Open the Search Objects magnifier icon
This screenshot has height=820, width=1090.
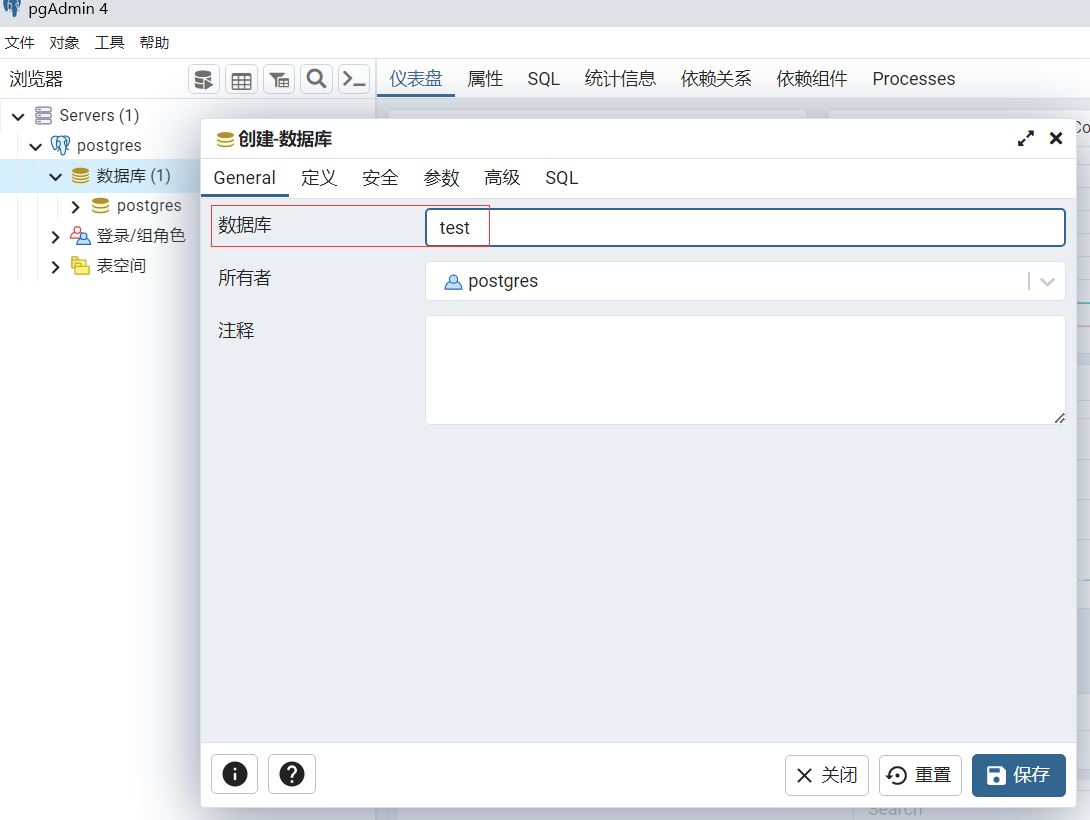pos(316,79)
